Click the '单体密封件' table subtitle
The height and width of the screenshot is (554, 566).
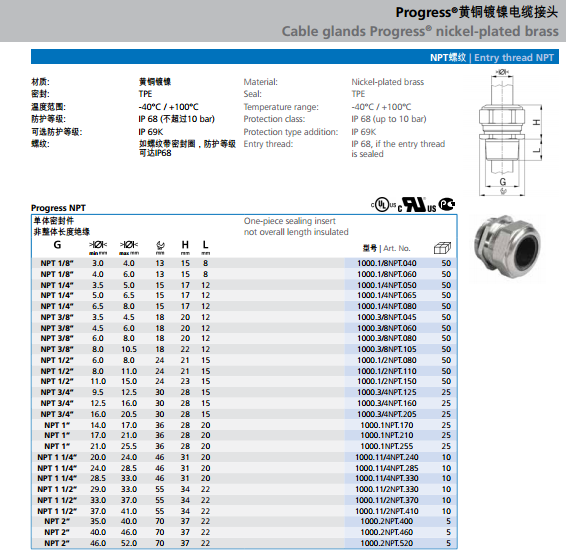[x=53, y=221]
